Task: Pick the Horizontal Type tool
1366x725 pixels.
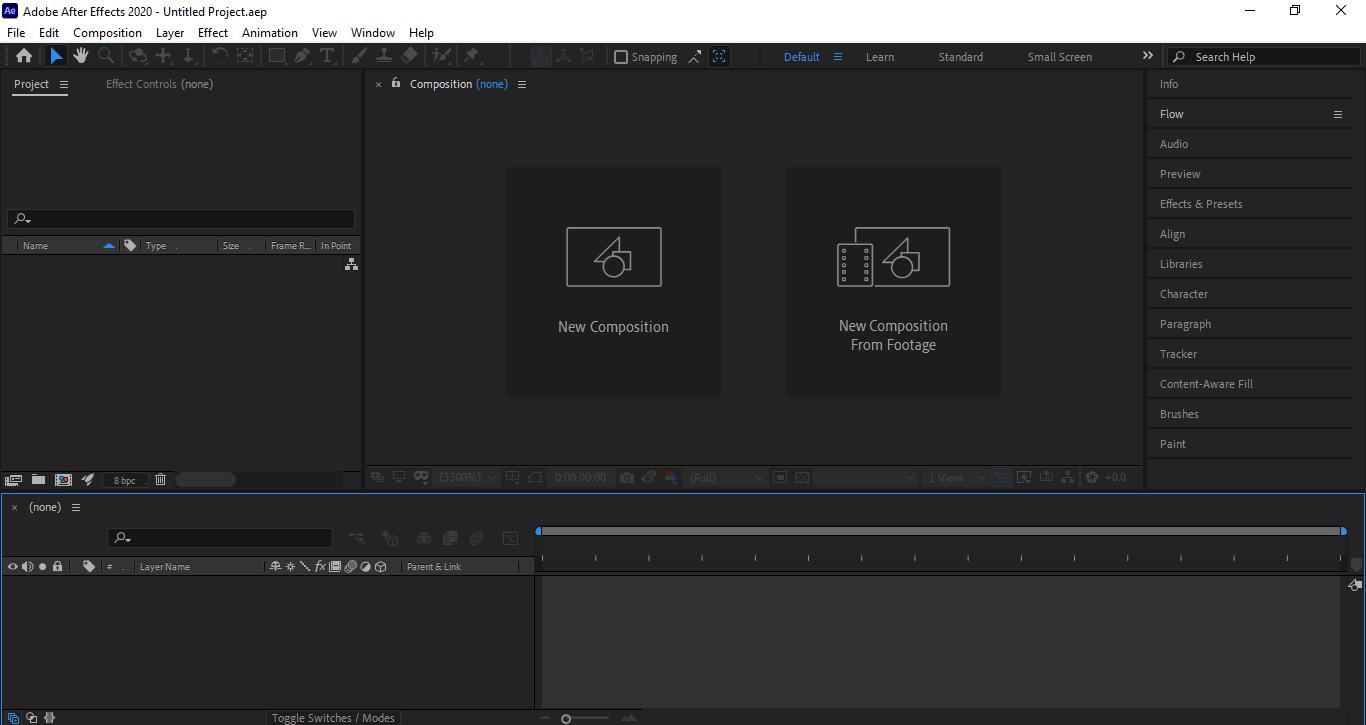Action: coord(327,56)
